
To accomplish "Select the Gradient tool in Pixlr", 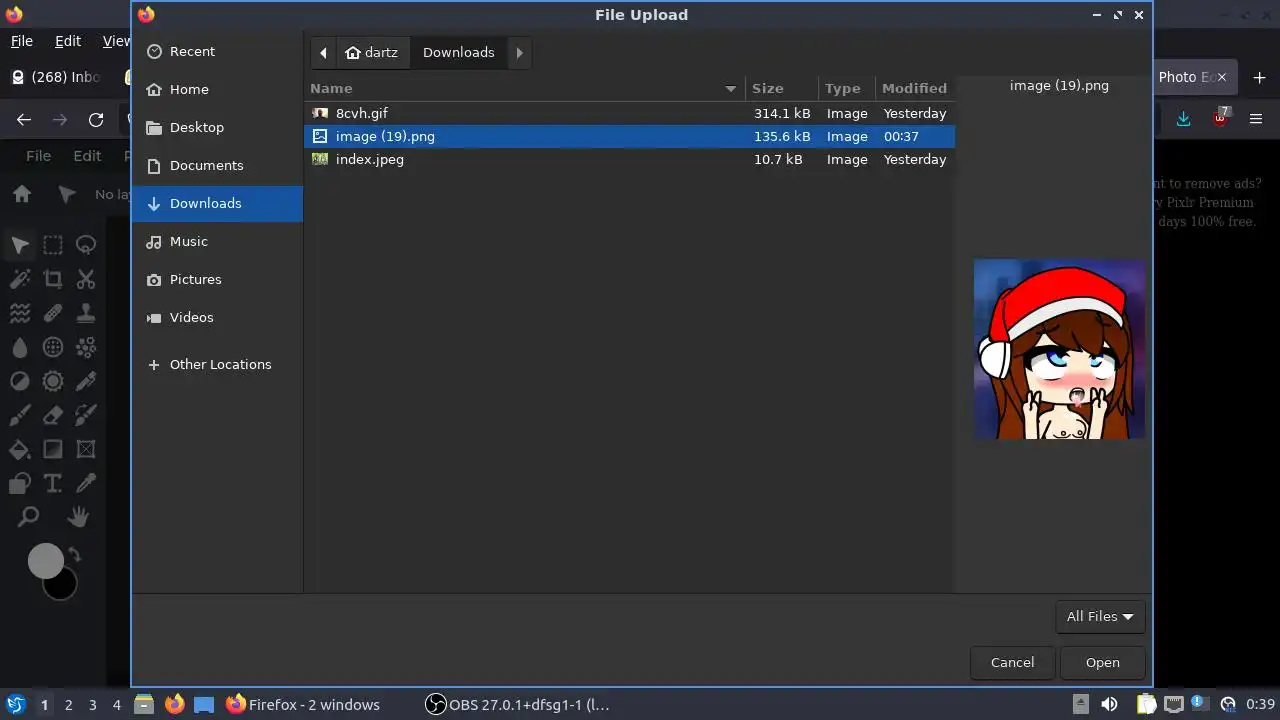I will 53,449.
